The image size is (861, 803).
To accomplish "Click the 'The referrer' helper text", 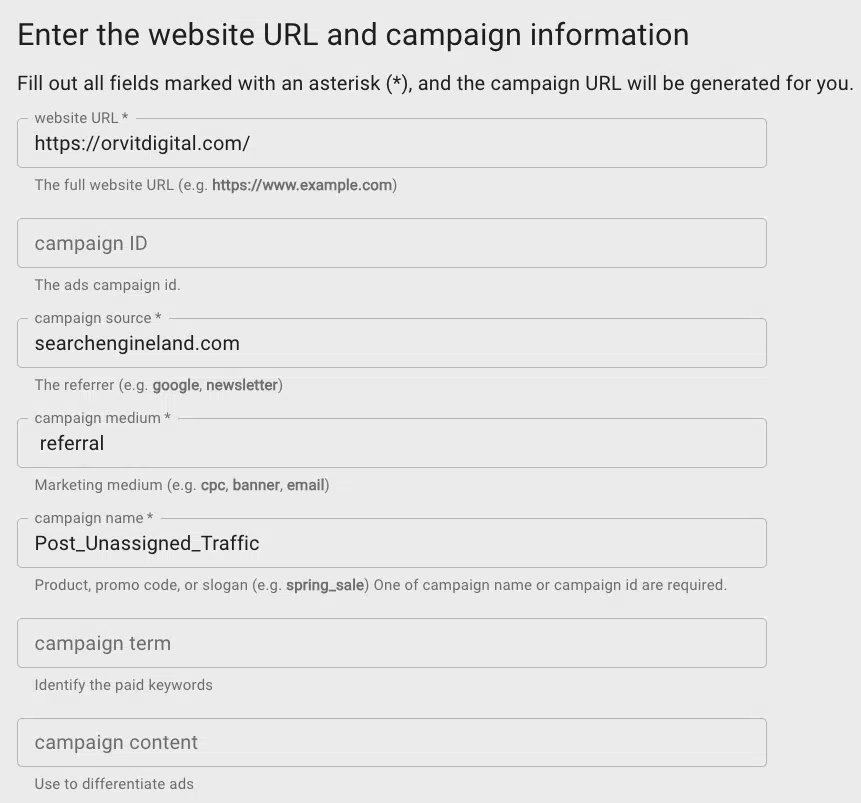I will tap(158, 385).
